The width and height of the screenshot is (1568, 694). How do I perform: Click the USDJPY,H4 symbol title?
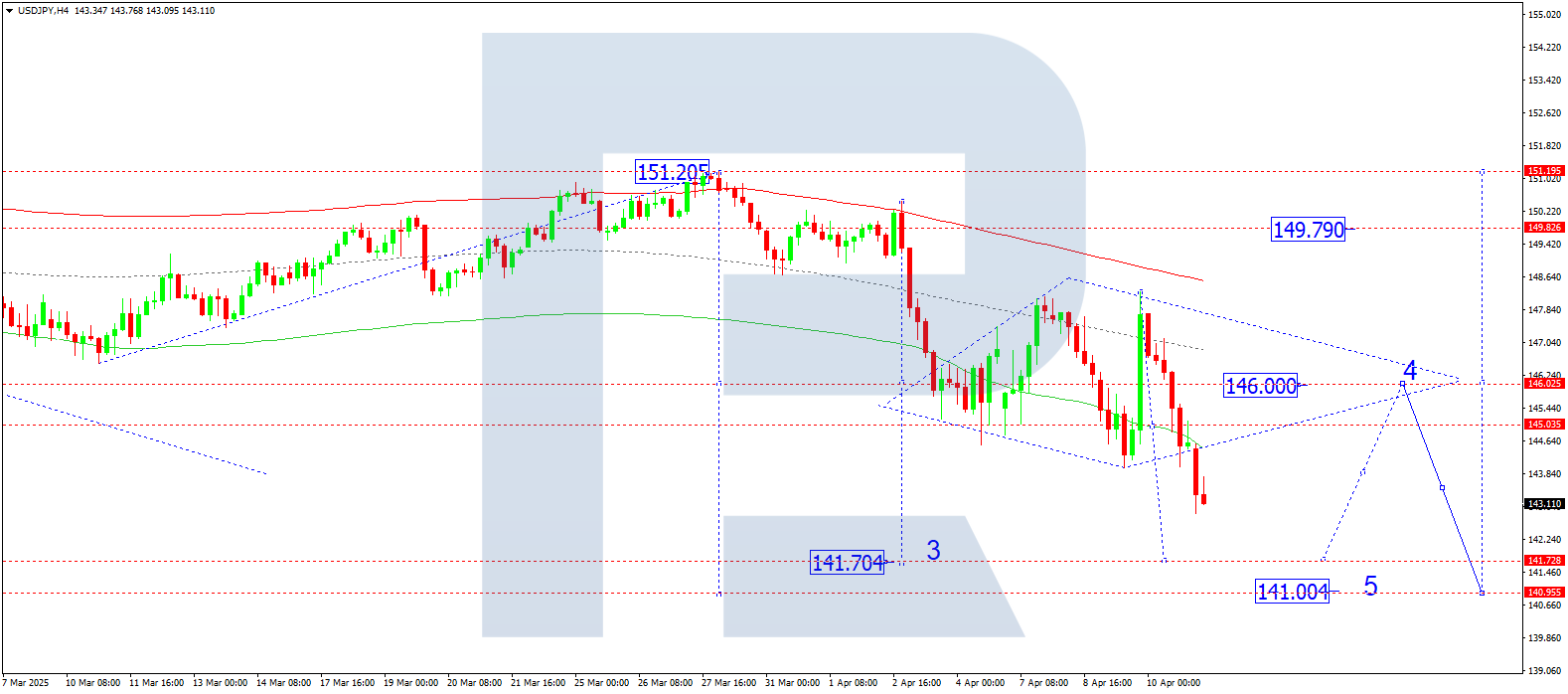pos(44,11)
